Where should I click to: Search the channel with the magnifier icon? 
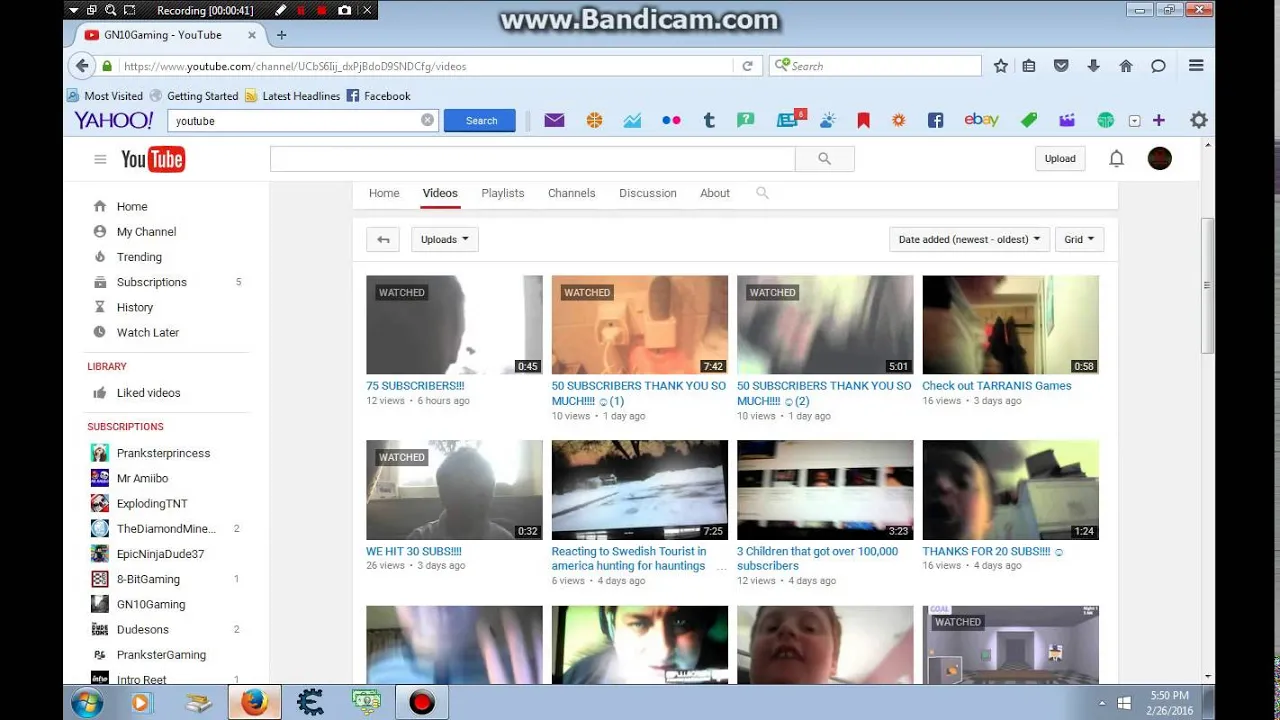(x=762, y=193)
